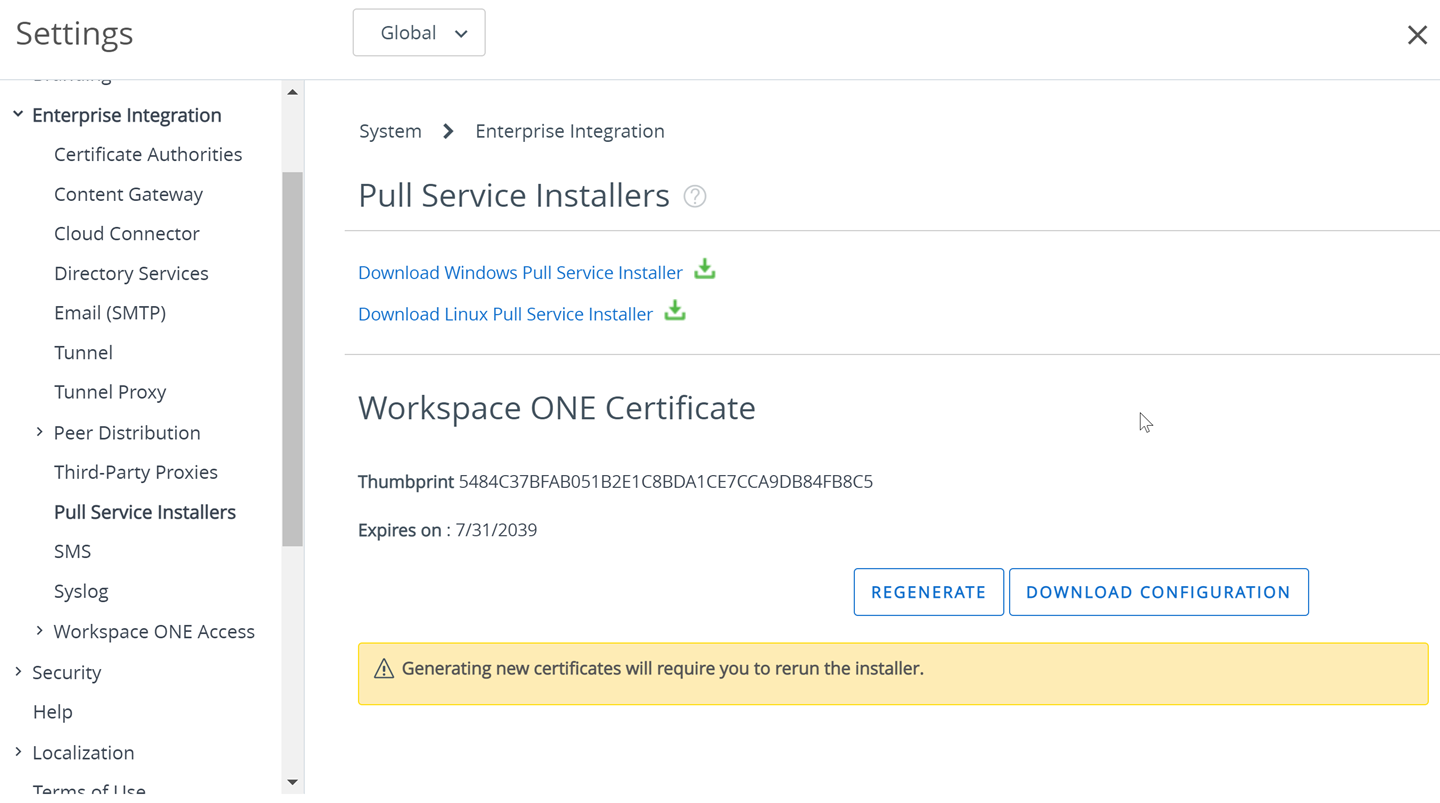This screenshot has height=803, width=1440.
Task: Click sidebar scrollbar down arrow
Action: [x=292, y=783]
